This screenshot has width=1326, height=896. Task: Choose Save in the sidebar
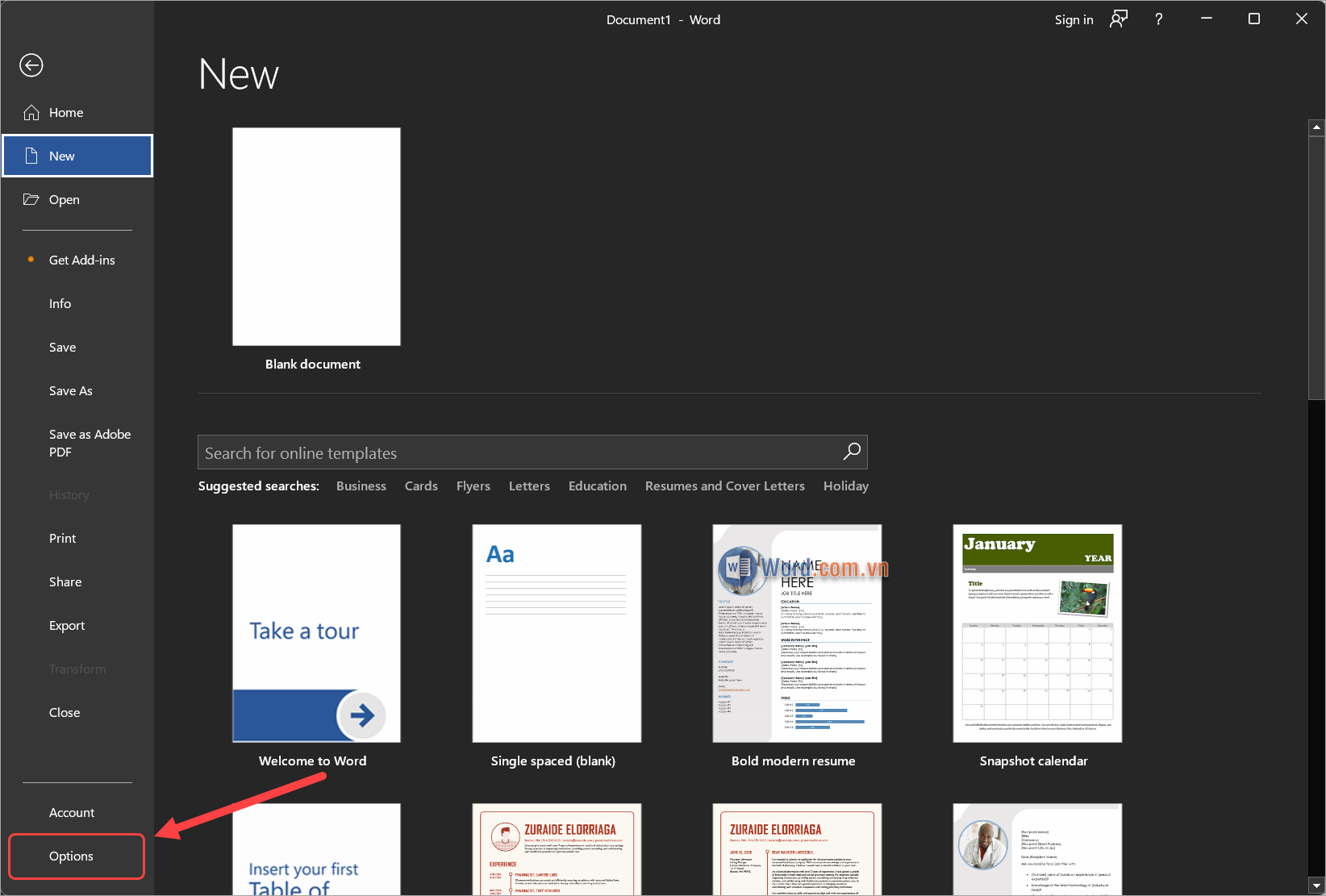tap(77, 348)
